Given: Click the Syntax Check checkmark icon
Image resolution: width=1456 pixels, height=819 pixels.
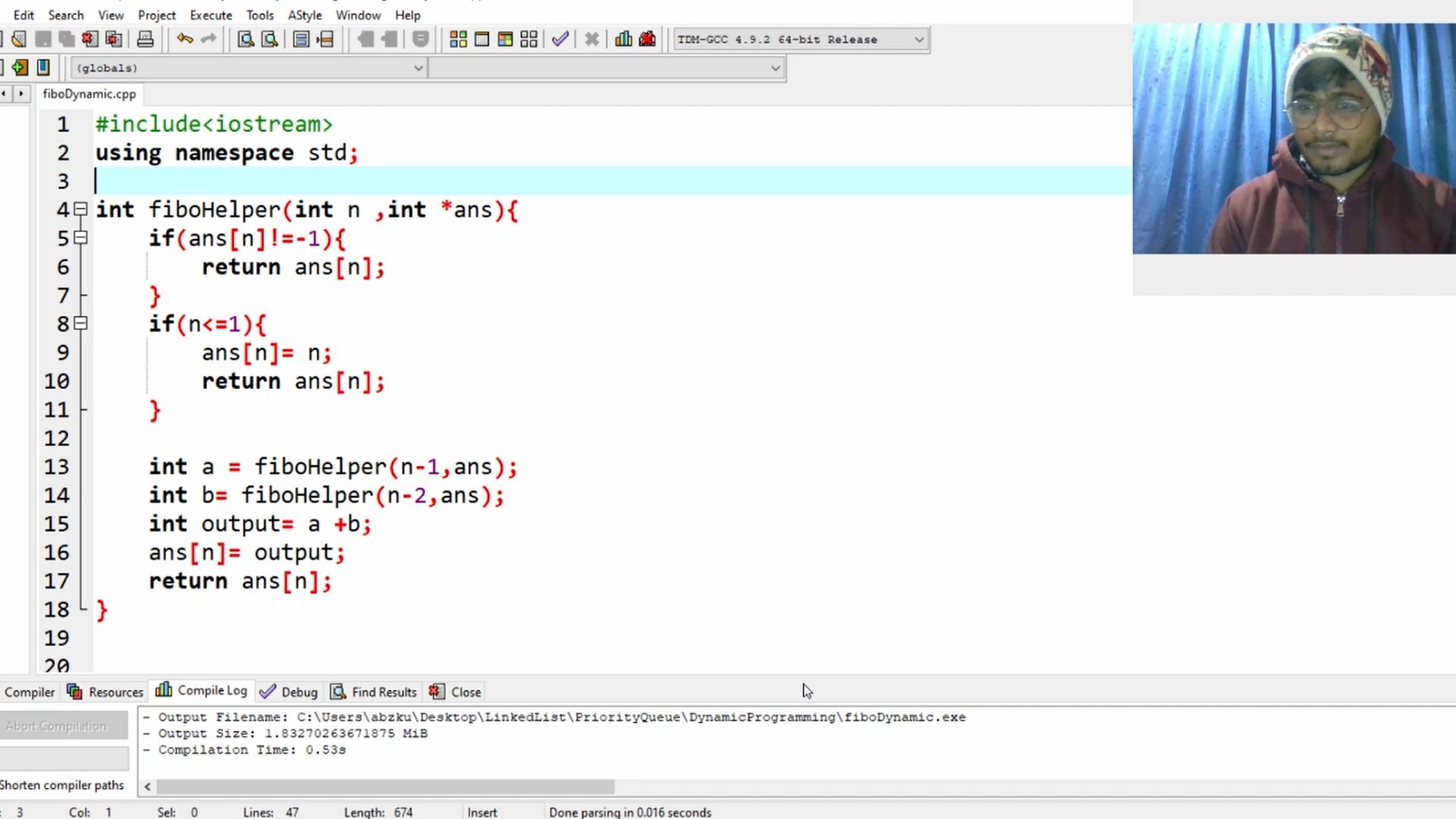Looking at the screenshot, I should [x=560, y=39].
